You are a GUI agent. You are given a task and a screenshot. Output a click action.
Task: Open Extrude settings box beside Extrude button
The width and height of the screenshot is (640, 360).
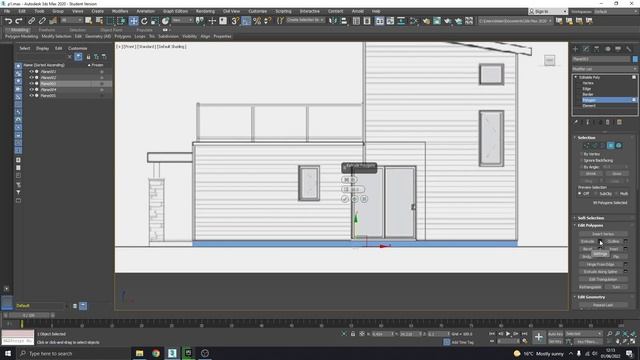pyautogui.click(x=600, y=241)
